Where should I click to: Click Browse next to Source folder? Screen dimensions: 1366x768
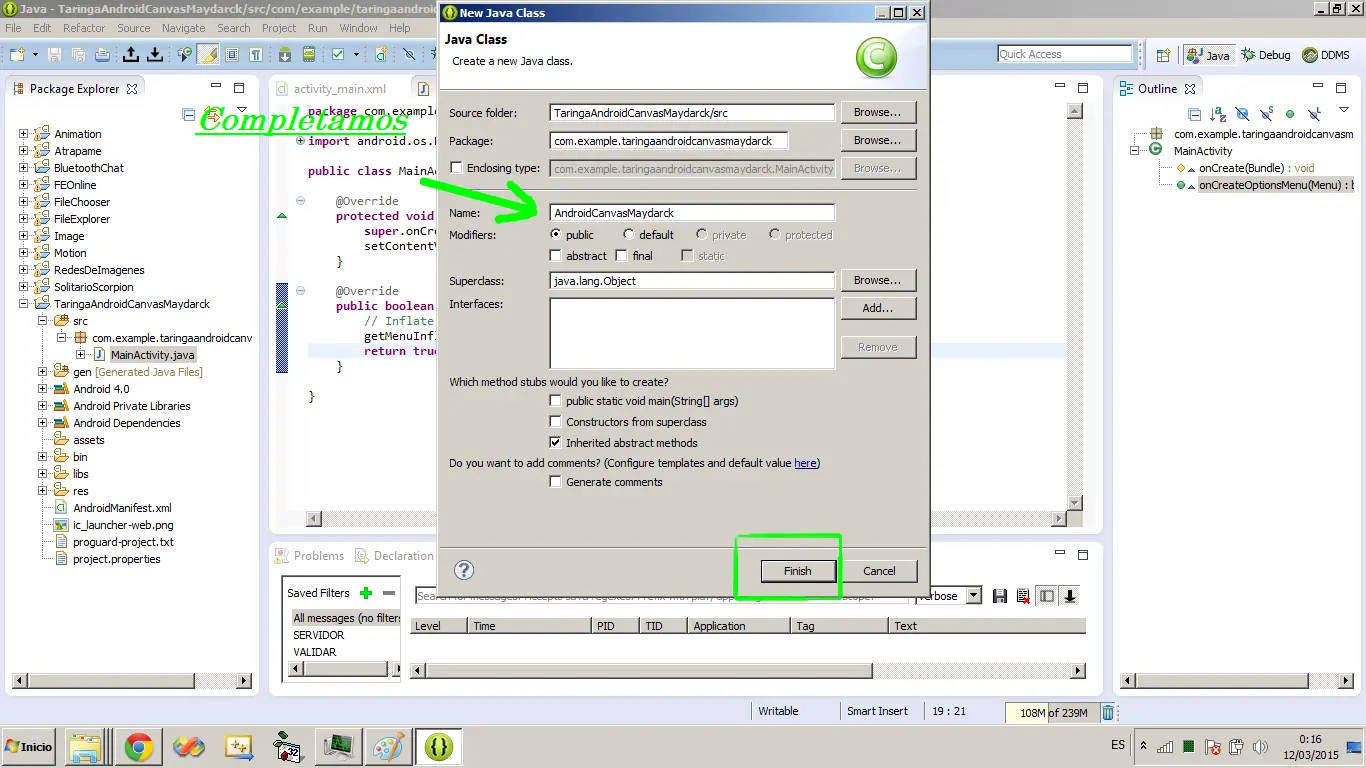878,112
